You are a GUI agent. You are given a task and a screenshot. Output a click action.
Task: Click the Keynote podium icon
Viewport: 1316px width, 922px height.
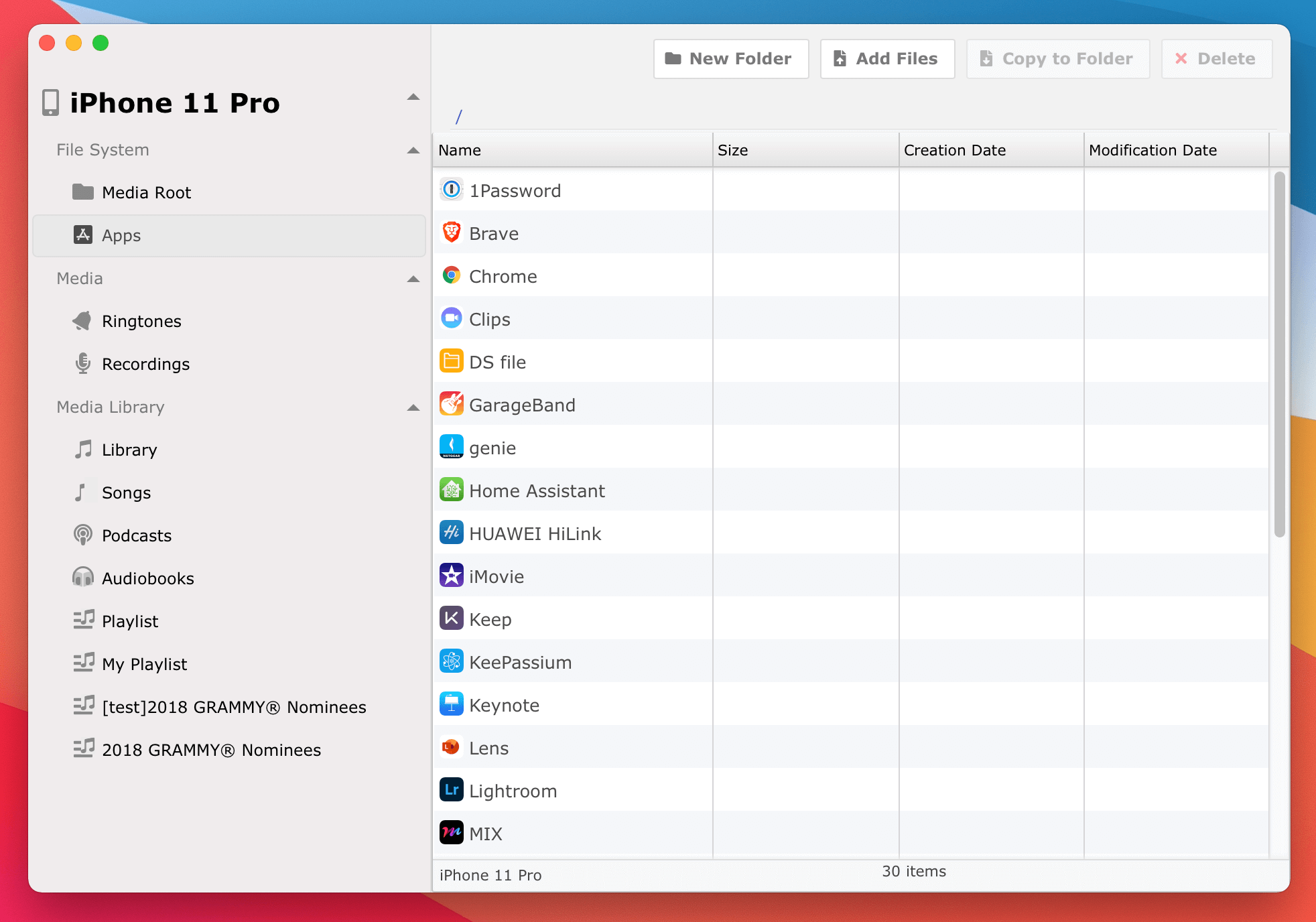452,705
